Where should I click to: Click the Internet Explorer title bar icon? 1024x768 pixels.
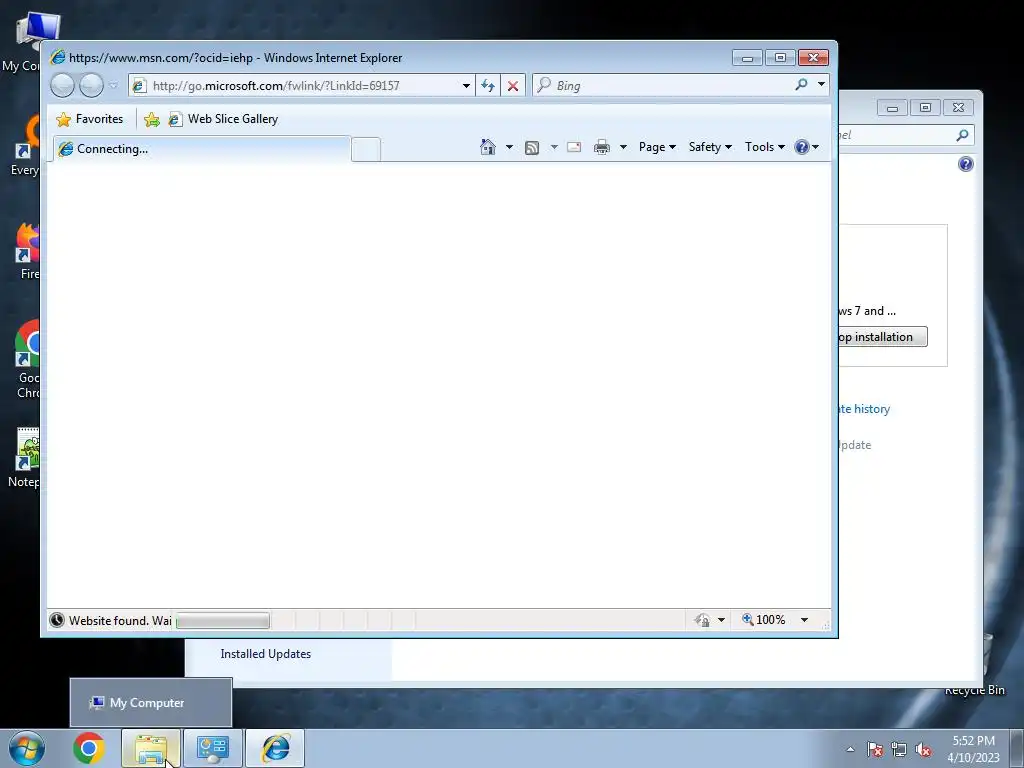[x=58, y=57]
